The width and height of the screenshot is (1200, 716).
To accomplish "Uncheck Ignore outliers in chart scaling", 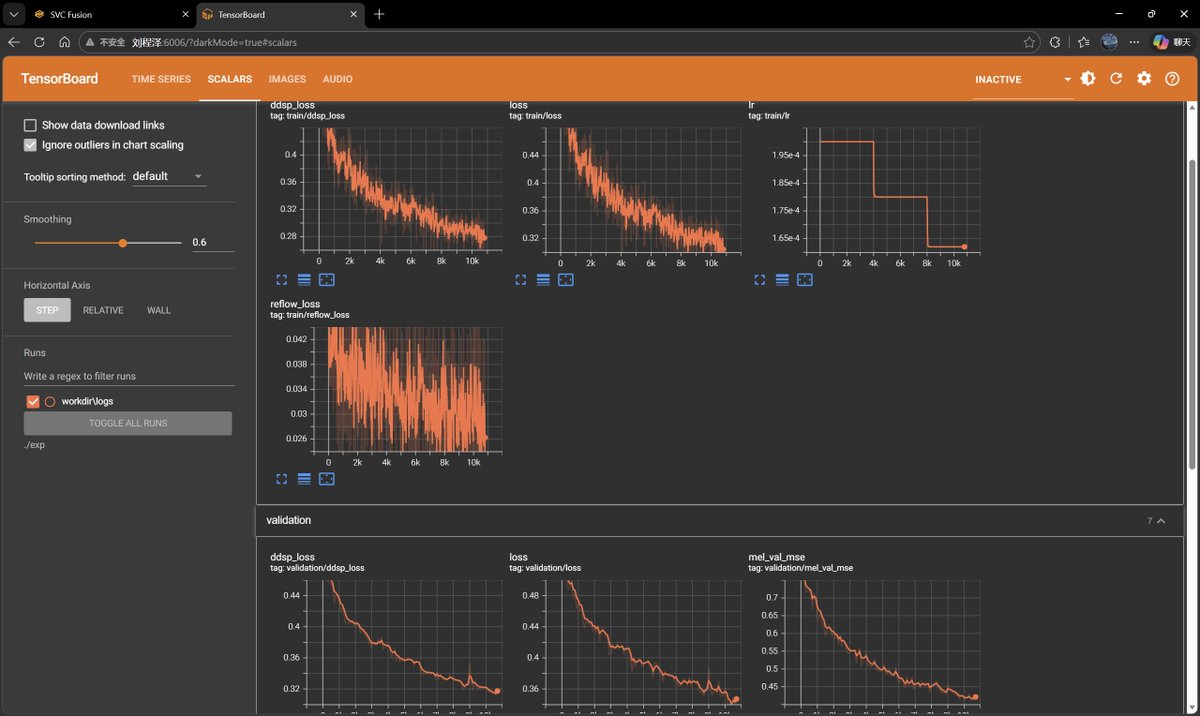I will coord(30,145).
